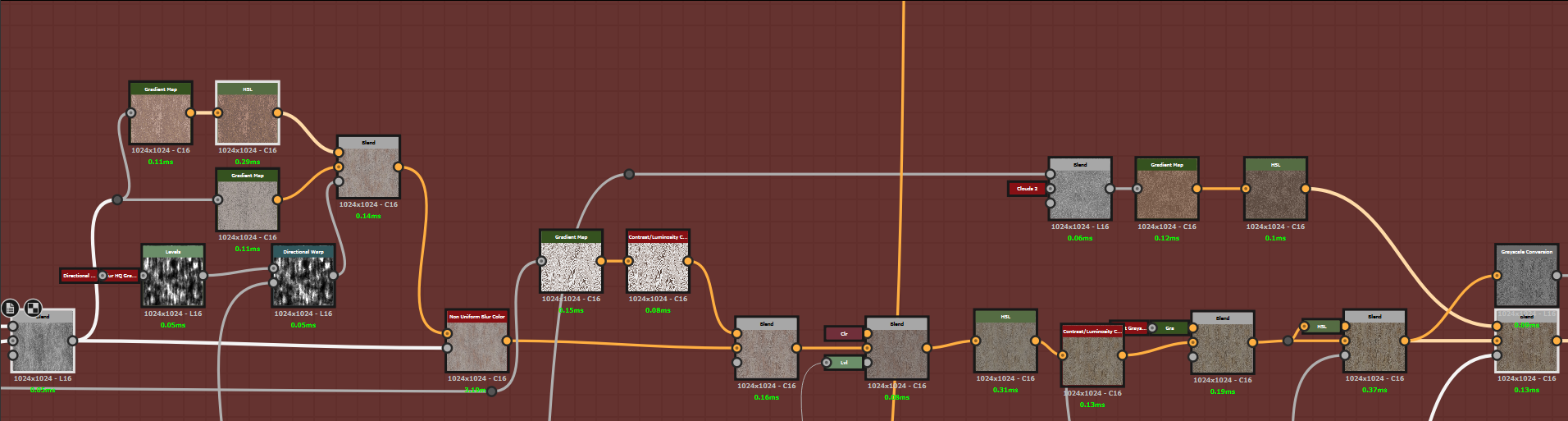Select the Levels node thumbnail
Image resolution: width=1568 pixels, height=421 pixels.
[173, 281]
